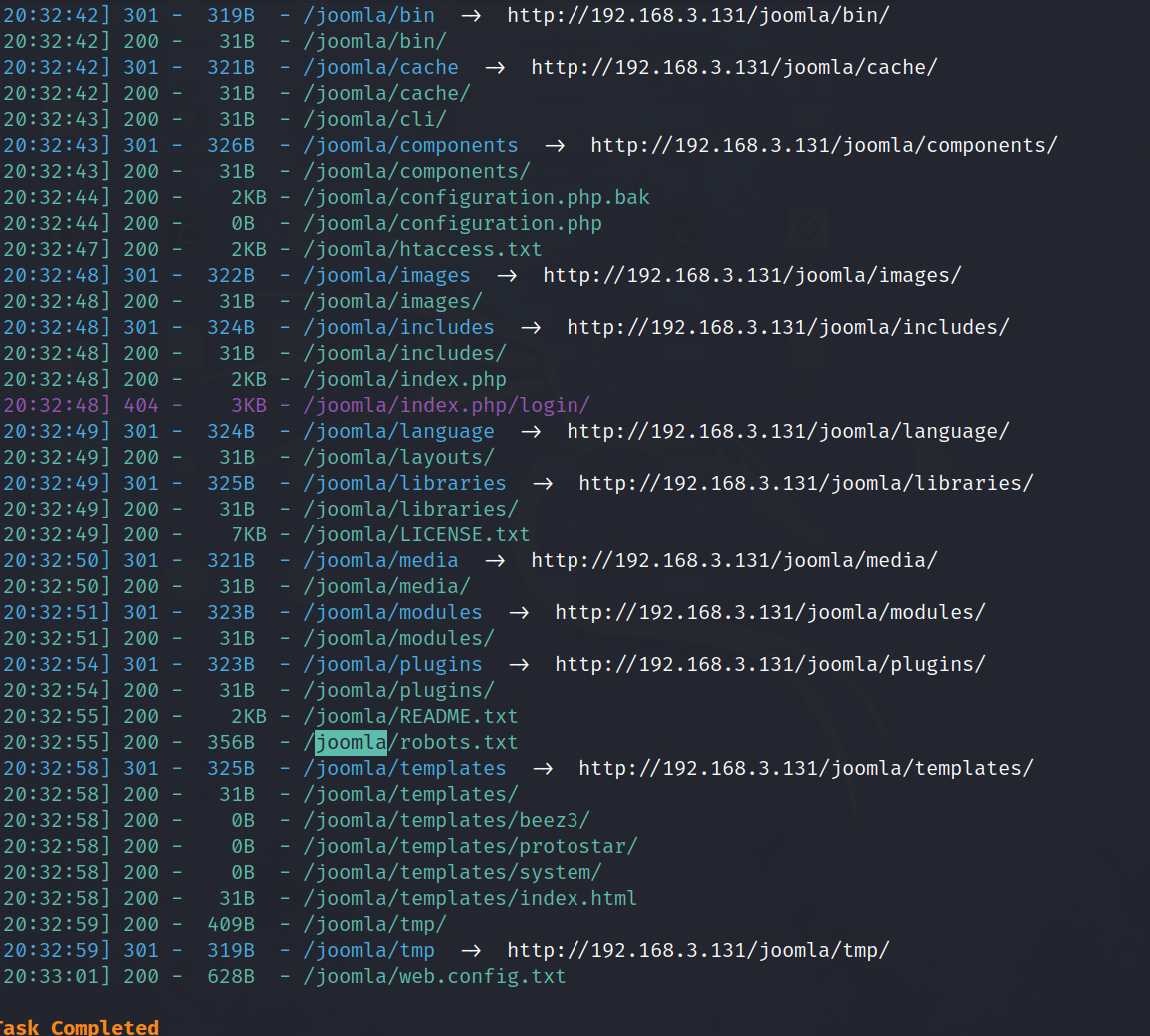The image size is (1150, 1036).
Task: Select the /joomla/LICENSE.txt path
Action: 417,534
